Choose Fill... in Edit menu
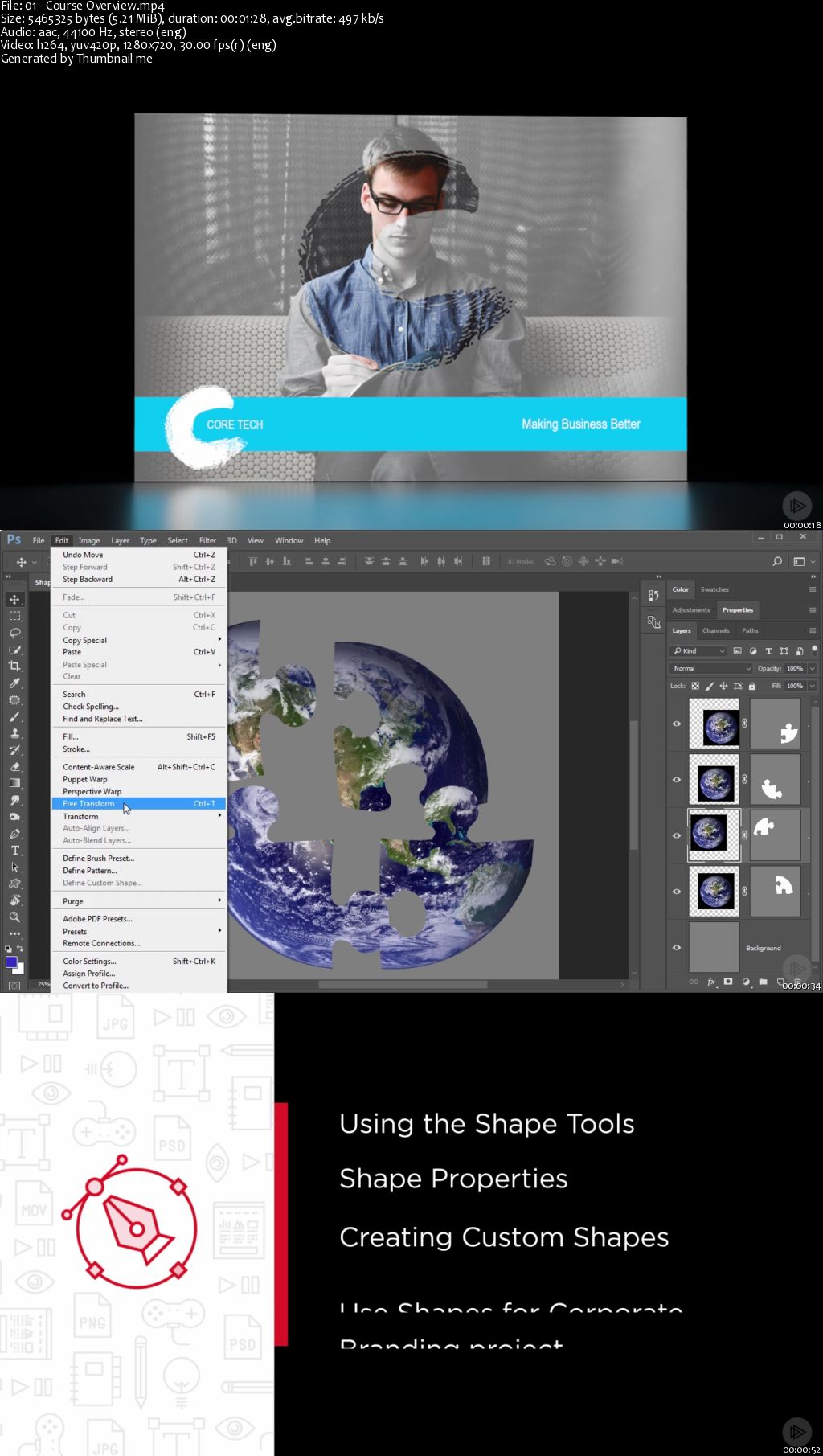This screenshot has width=823, height=1456. click(x=138, y=736)
